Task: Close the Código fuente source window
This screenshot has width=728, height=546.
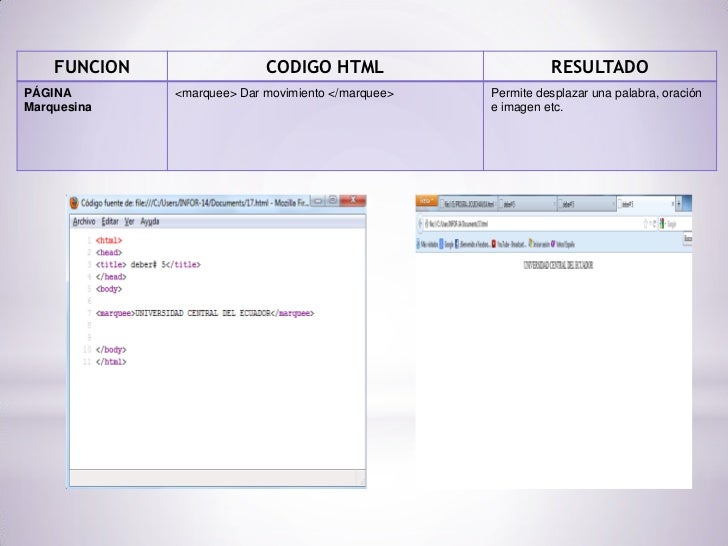Action: pos(353,200)
